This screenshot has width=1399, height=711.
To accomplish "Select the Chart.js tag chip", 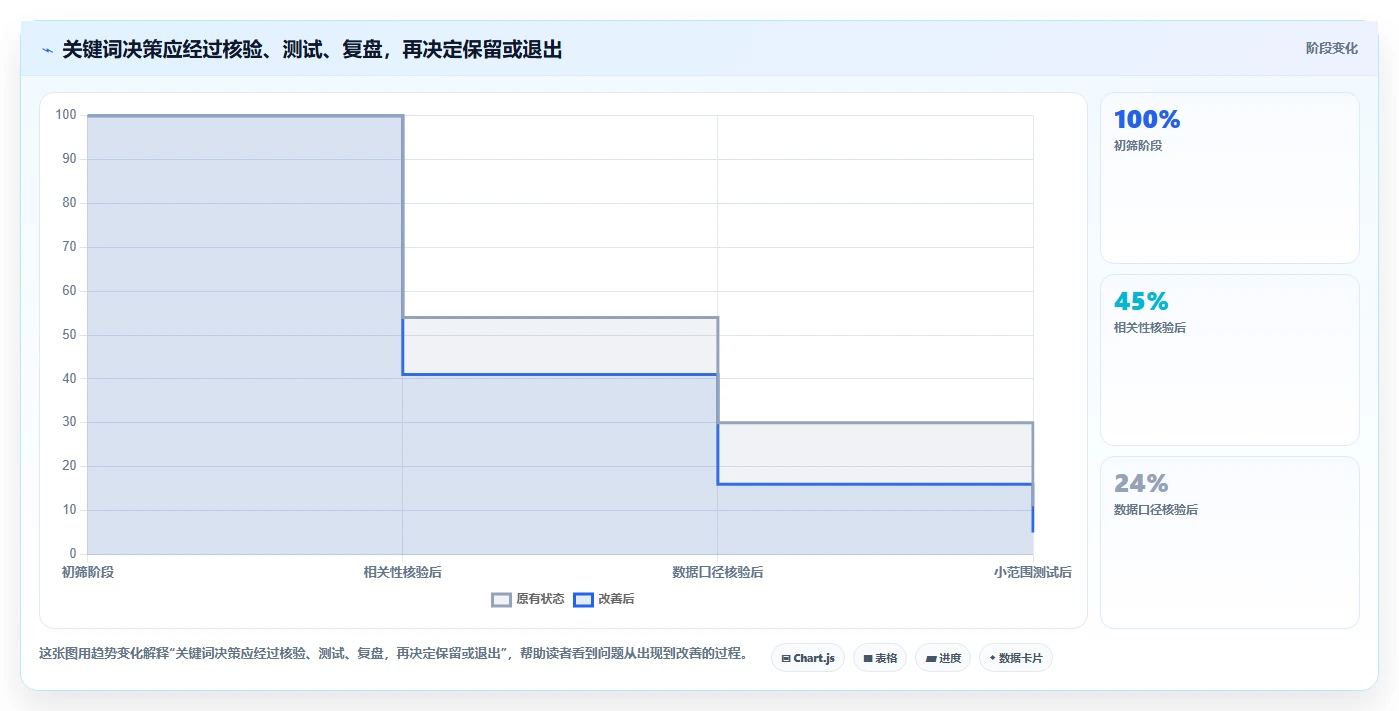I will tap(808, 658).
